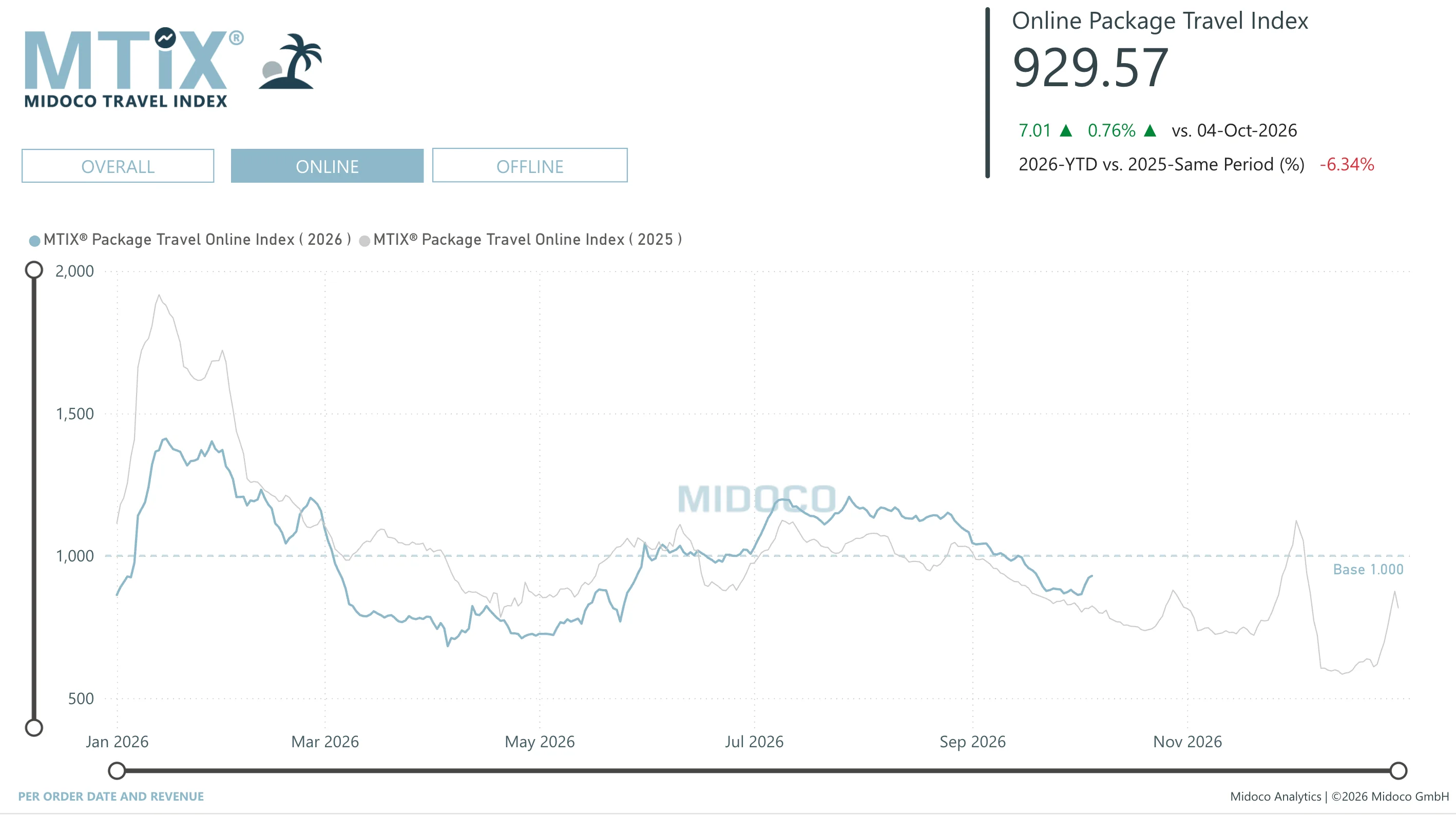Click the latest 2026 line endpoint
The width and height of the screenshot is (1456, 815).
click(x=1092, y=576)
